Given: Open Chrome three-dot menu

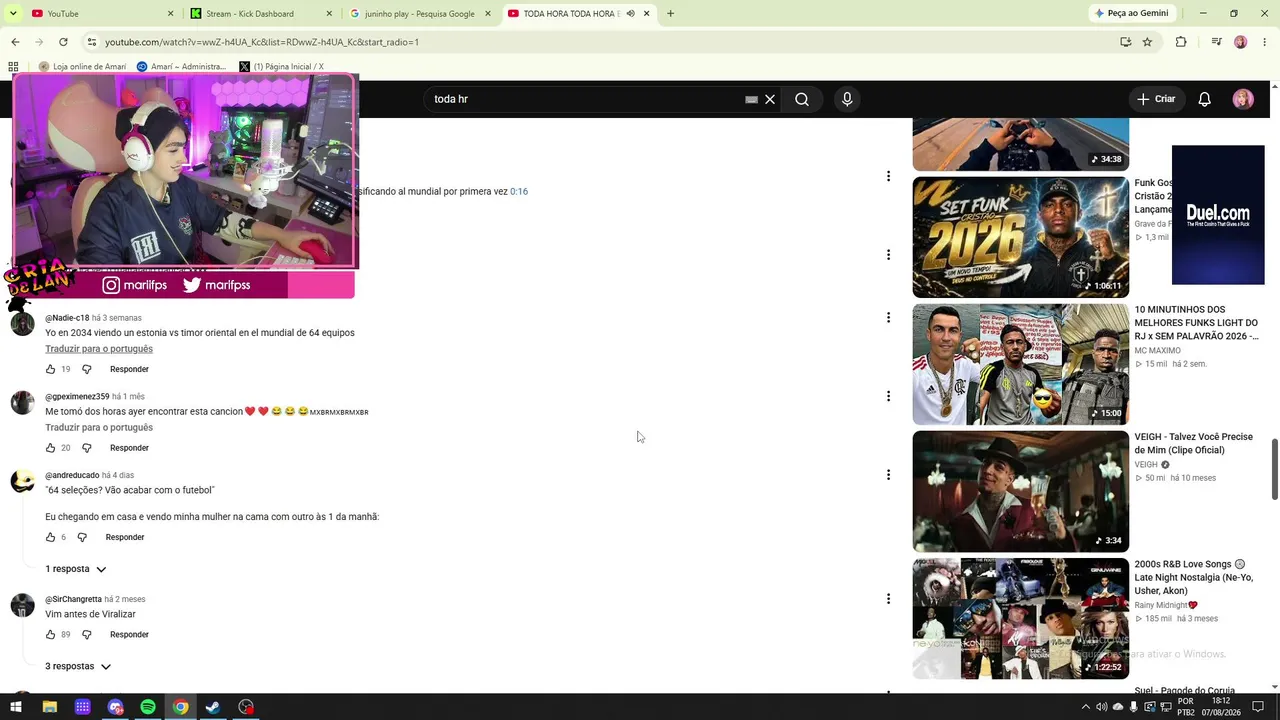Looking at the screenshot, I should click(1265, 42).
